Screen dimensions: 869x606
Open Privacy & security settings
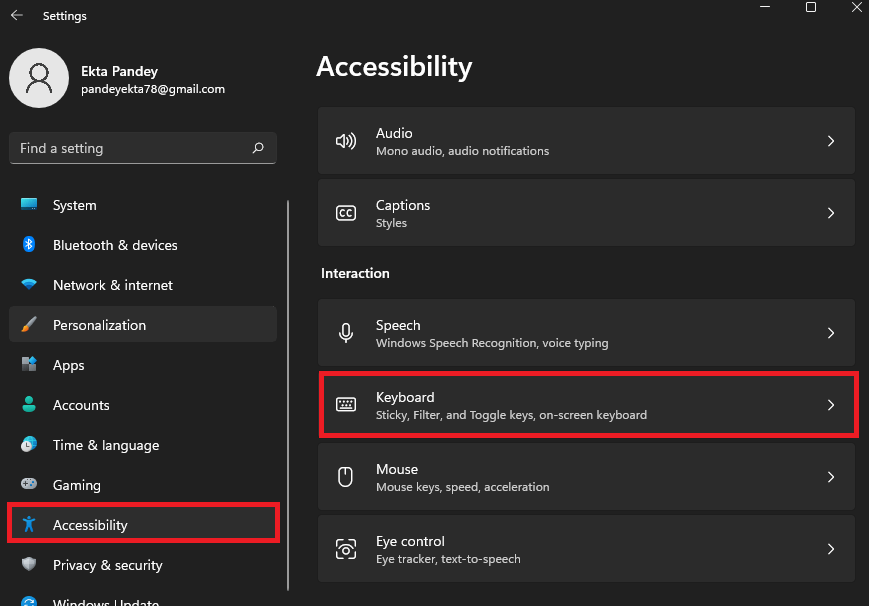[x=107, y=565]
